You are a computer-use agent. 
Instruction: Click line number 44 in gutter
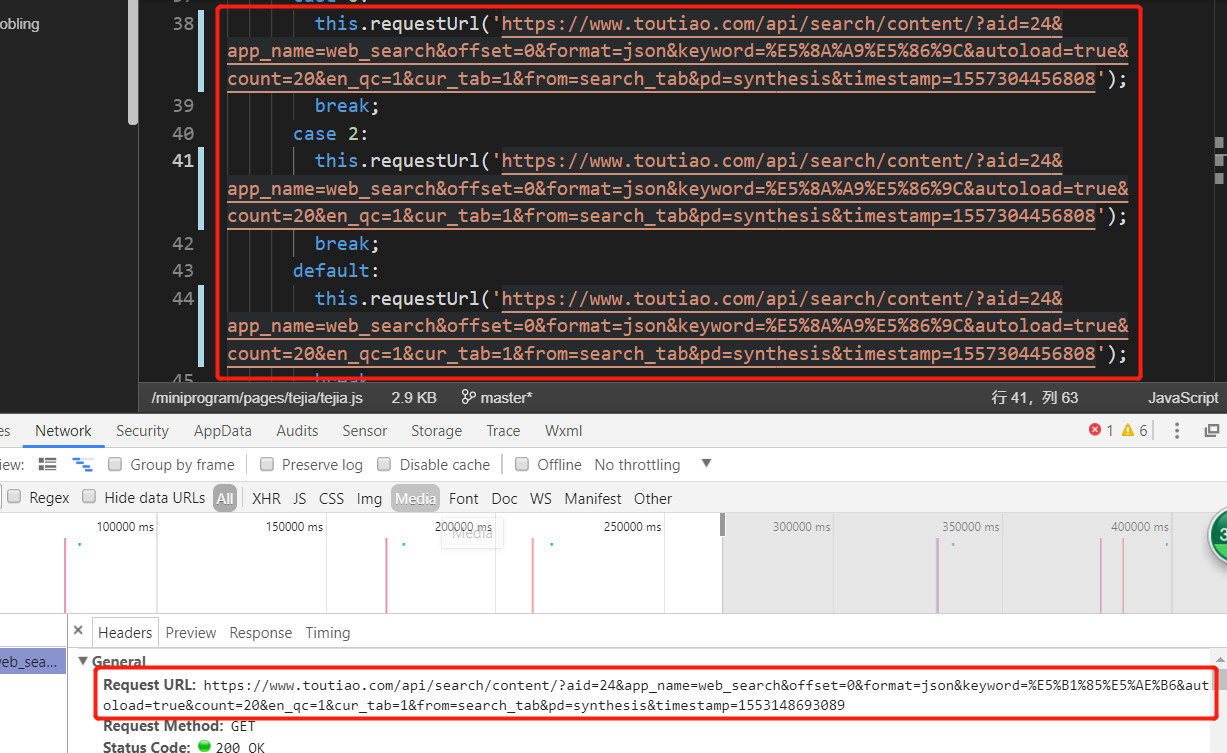pyautogui.click(x=183, y=298)
